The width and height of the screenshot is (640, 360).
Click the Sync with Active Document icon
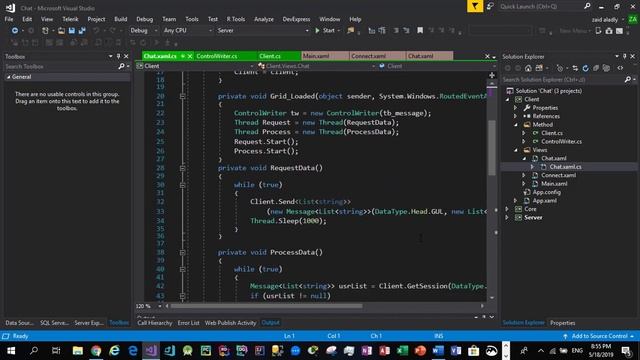575,68
